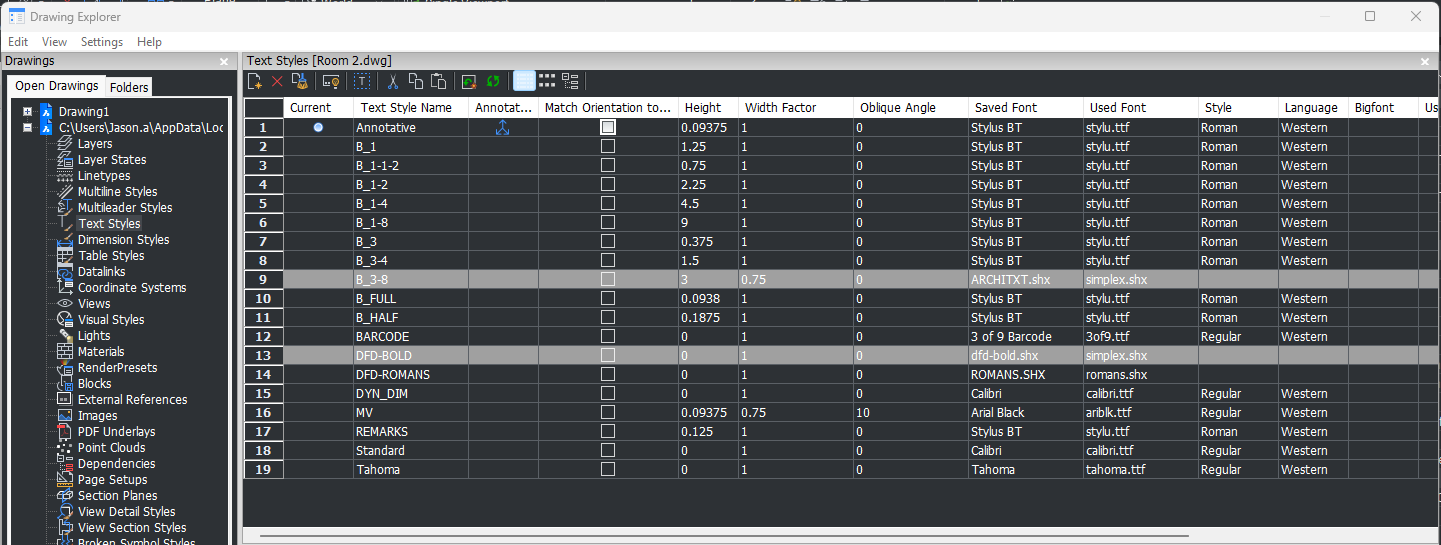The image size is (1441, 545).
Task: Click the Paste clipboard icon
Action: coord(437,81)
